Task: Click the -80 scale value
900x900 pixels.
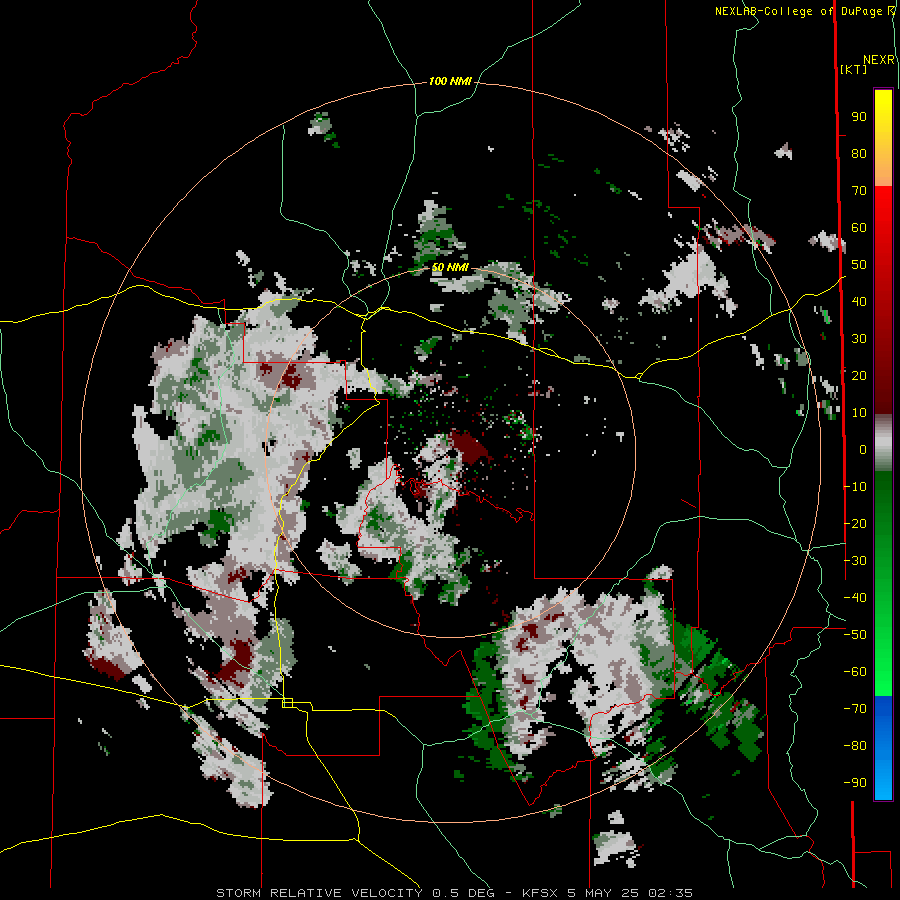Action: [x=855, y=746]
